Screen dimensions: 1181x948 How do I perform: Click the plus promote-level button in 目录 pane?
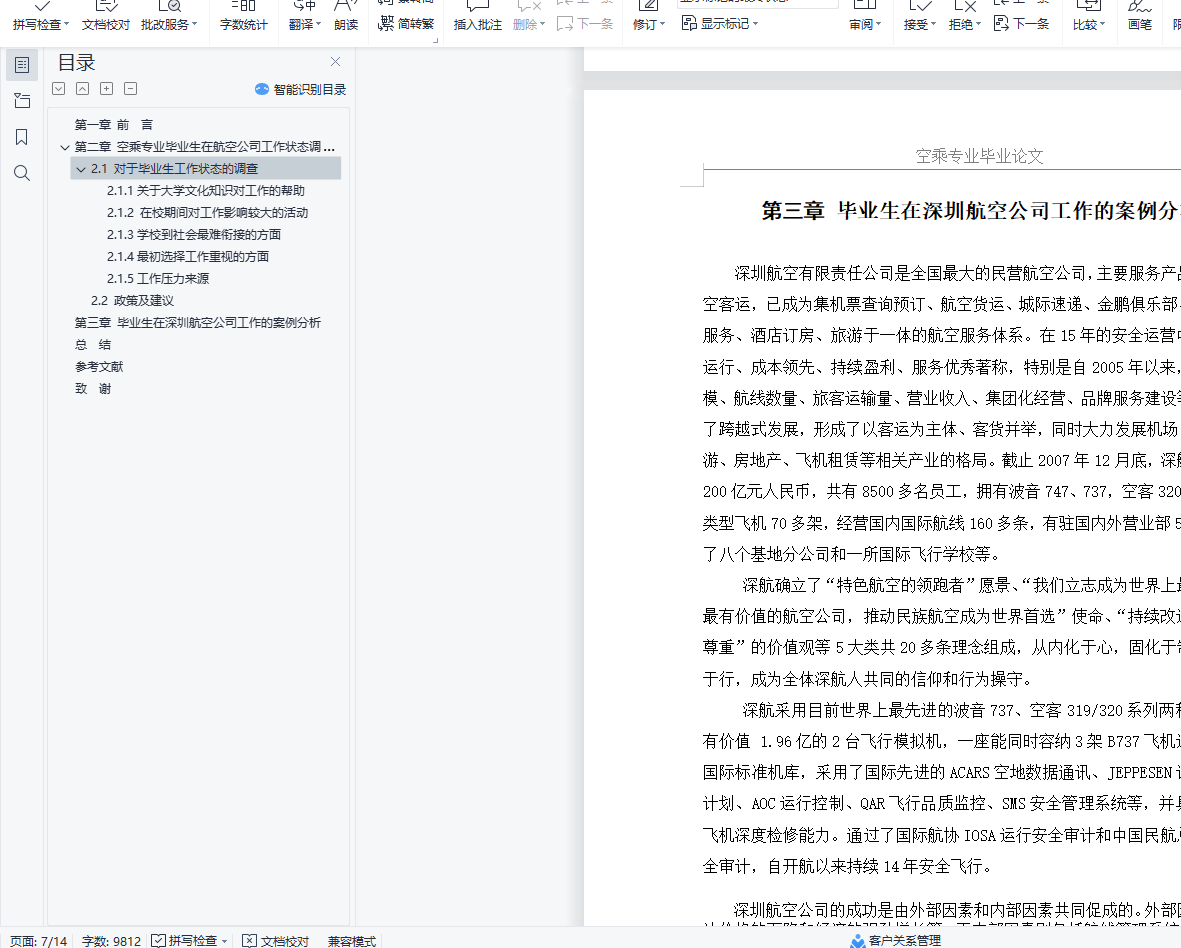coord(107,89)
